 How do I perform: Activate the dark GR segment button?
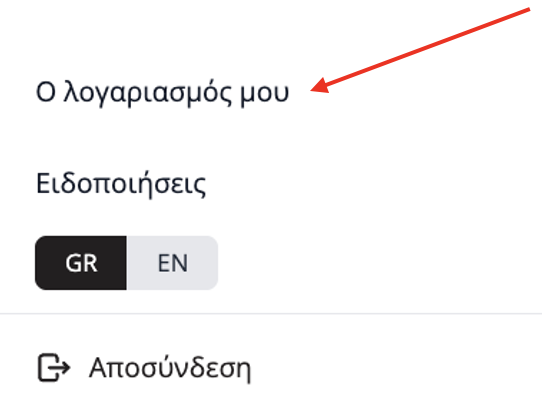(81, 263)
